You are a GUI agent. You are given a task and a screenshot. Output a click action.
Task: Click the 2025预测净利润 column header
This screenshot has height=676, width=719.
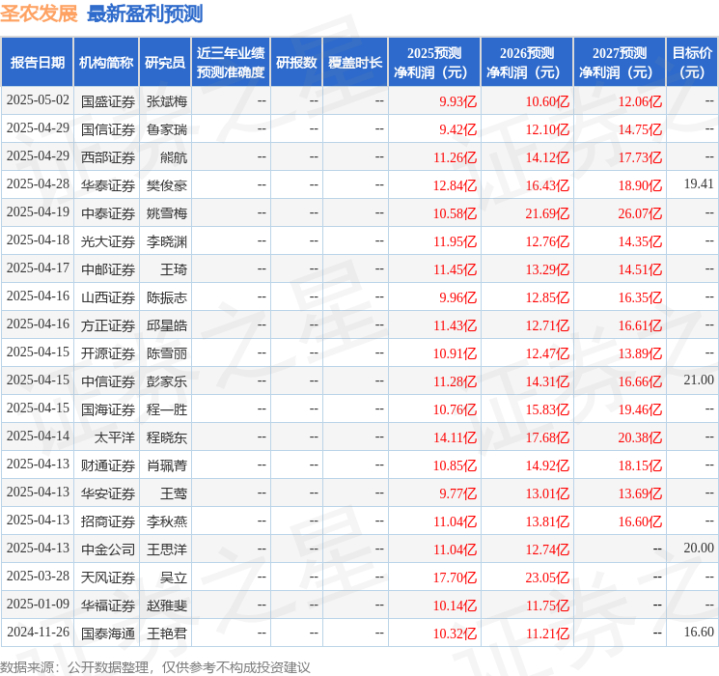tap(434, 62)
